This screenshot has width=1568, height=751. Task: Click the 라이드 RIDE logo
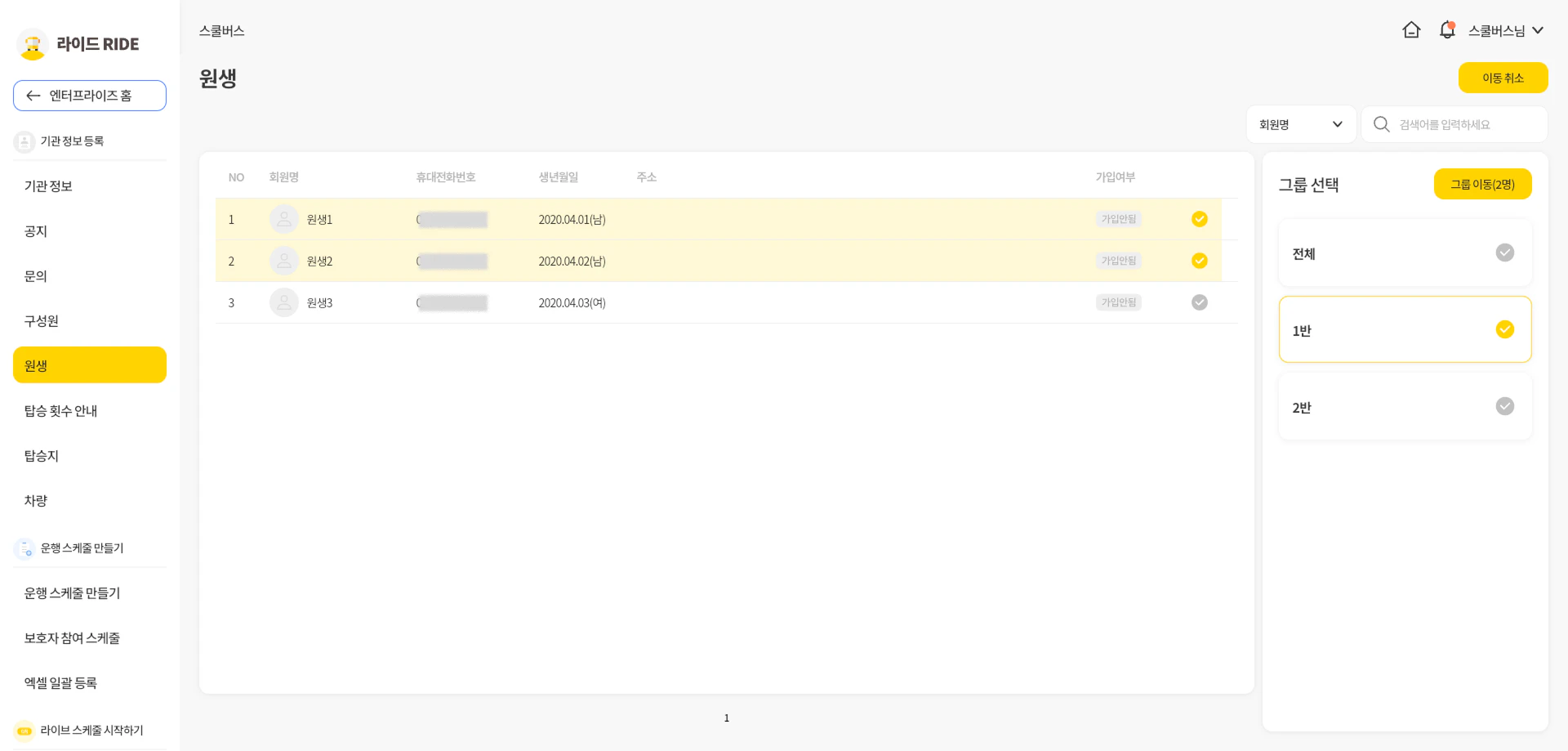click(78, 44)
